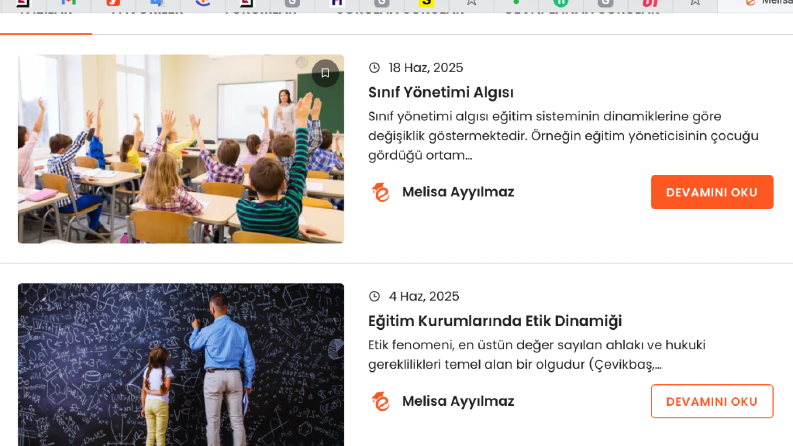Image resolution: width=793 pixels, height=446 pixels.
Task: Open the Sınıf Yönetimi Algısı article title
Action: tap(440, 93)
